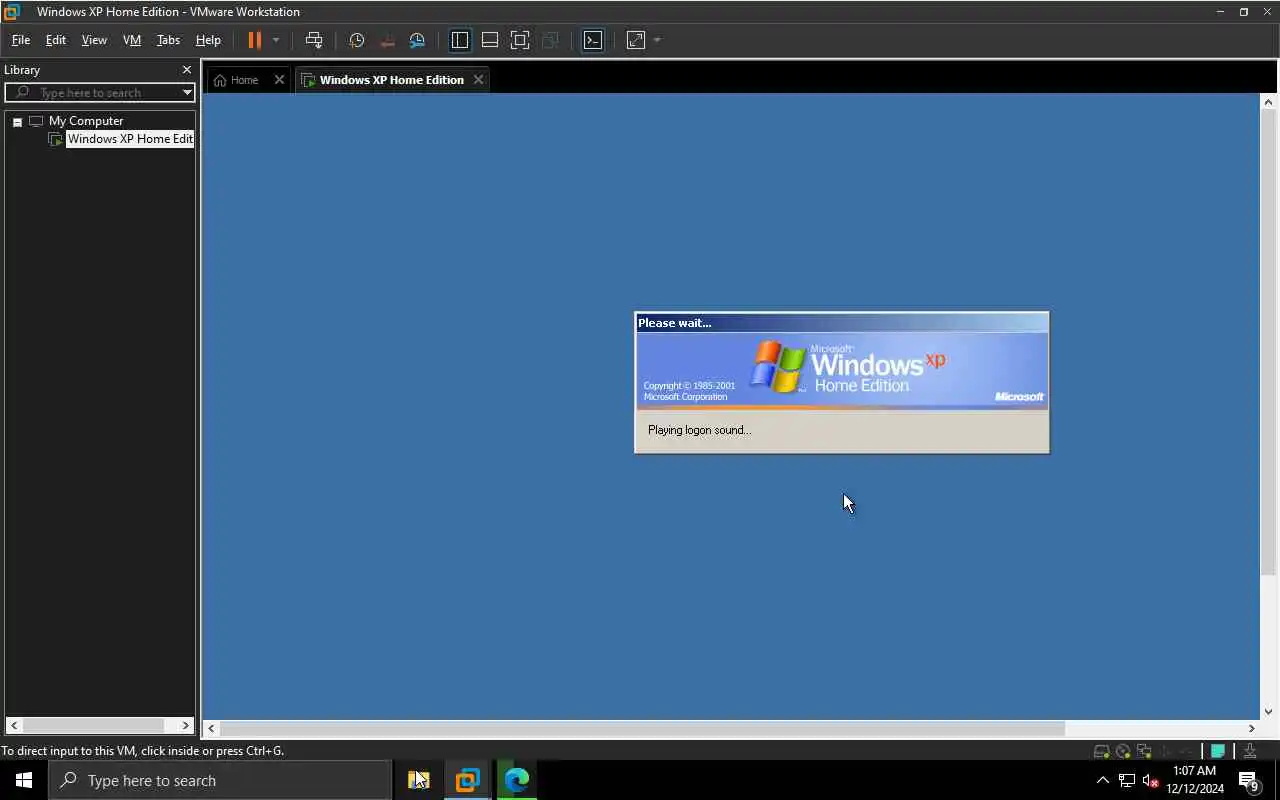Viewport: 1280px width, 800px height.
Task: Click the taskbar search box
Action: tap(220, 780)
